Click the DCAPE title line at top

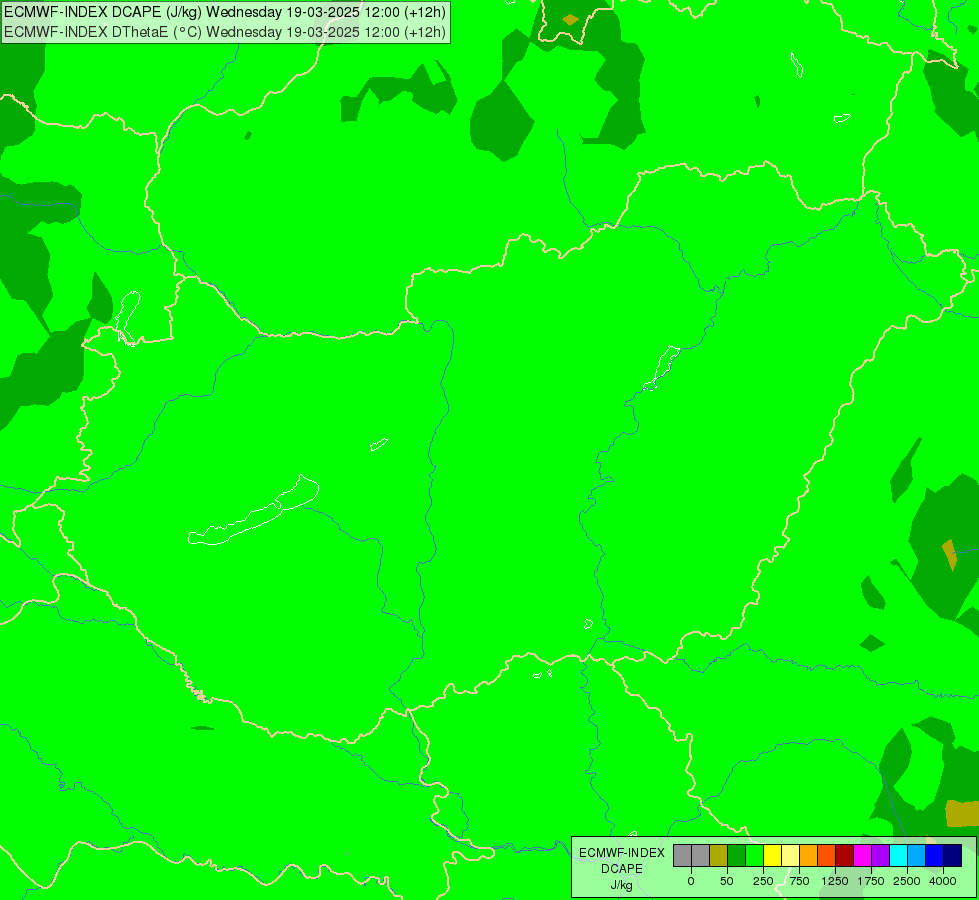(x=225, y=12)
